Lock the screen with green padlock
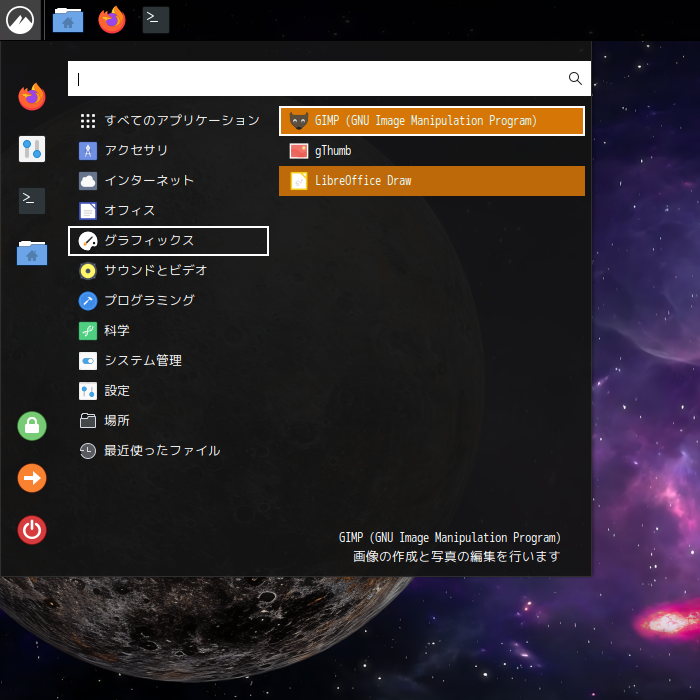 (32, 426)
